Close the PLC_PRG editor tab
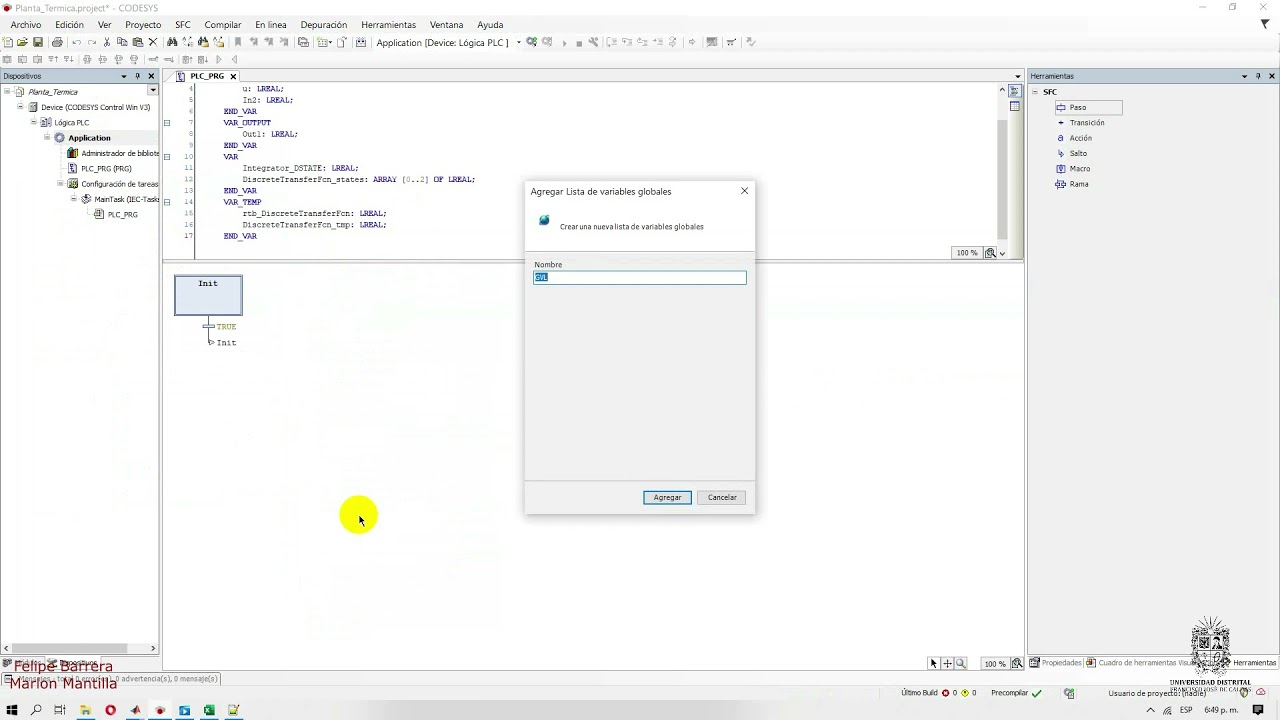The width and height of the screenshot is (1280, 720). click(233, 76)
